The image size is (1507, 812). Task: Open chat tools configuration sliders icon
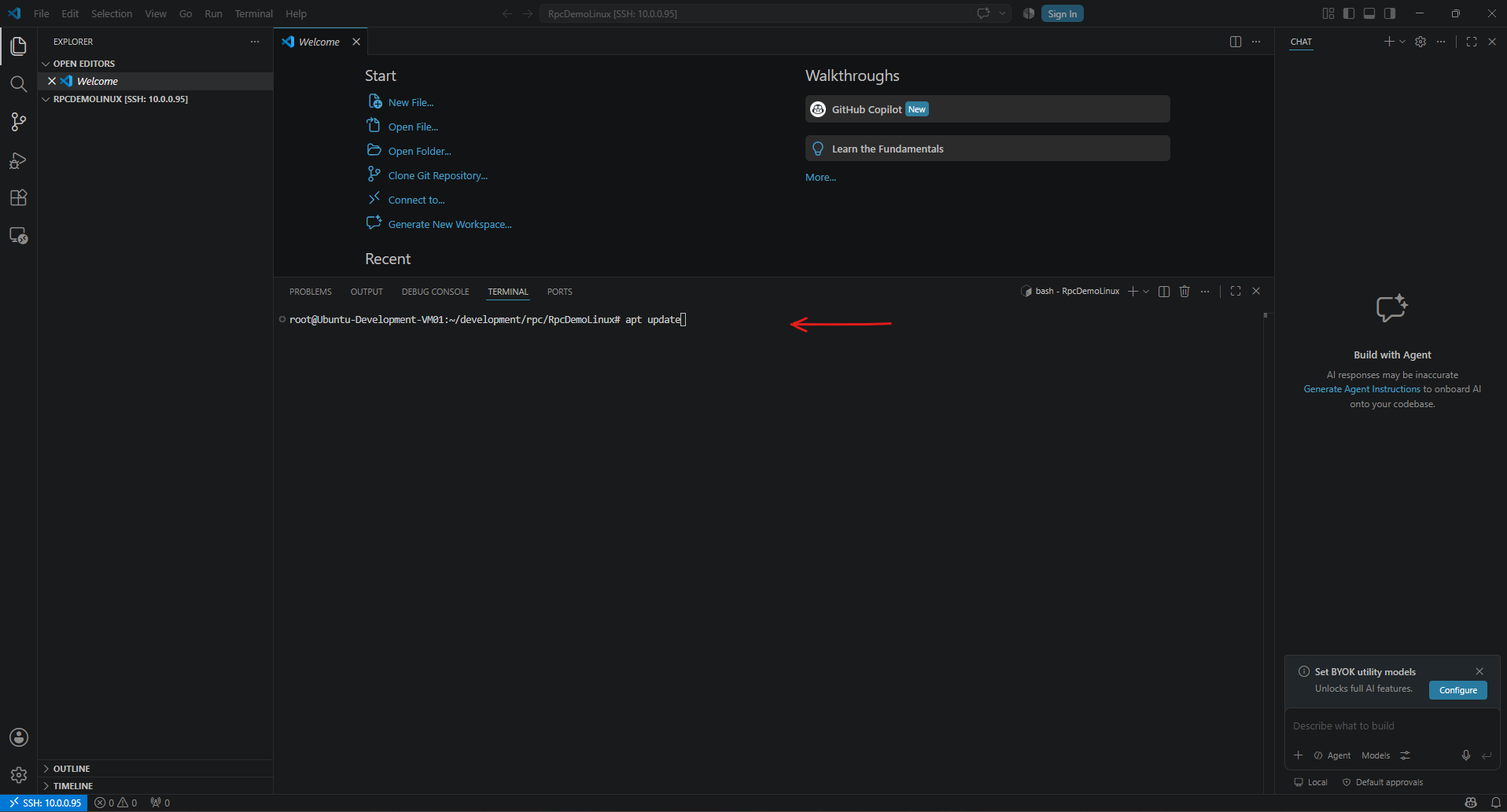coord(1405,755)
